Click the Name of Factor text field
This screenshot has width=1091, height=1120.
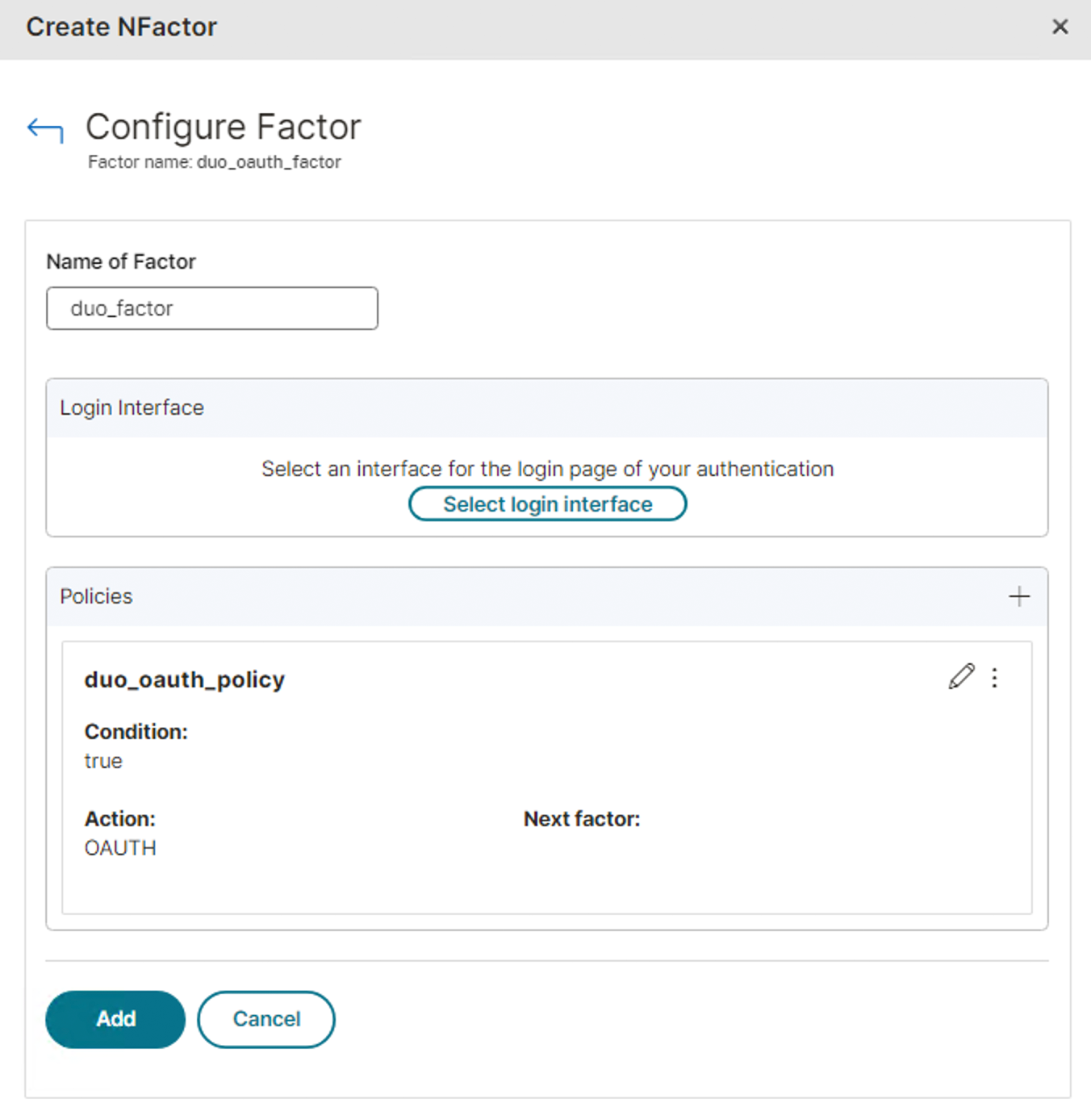click(211, 308)
